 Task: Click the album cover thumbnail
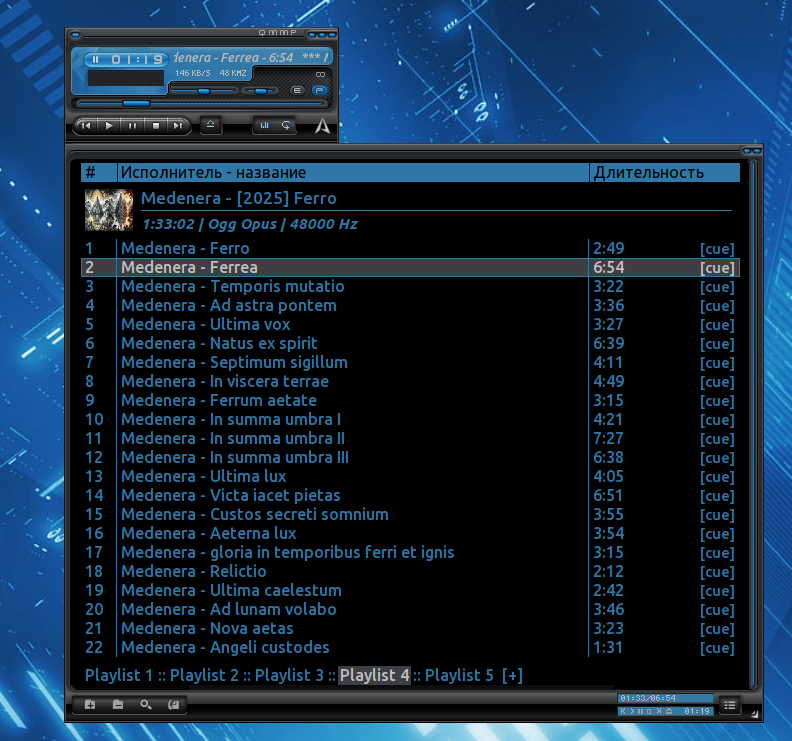[108, 210]
